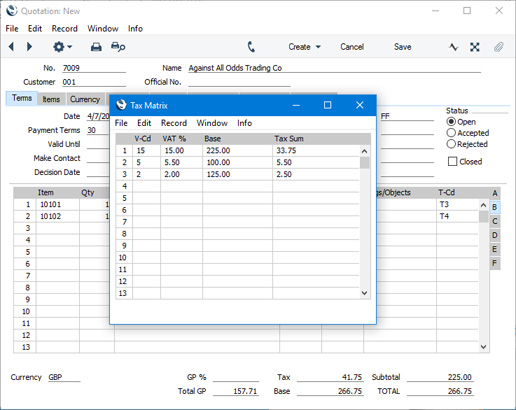Switch to the Currency tab
The image size is (516, 410).
pos(85,99)
